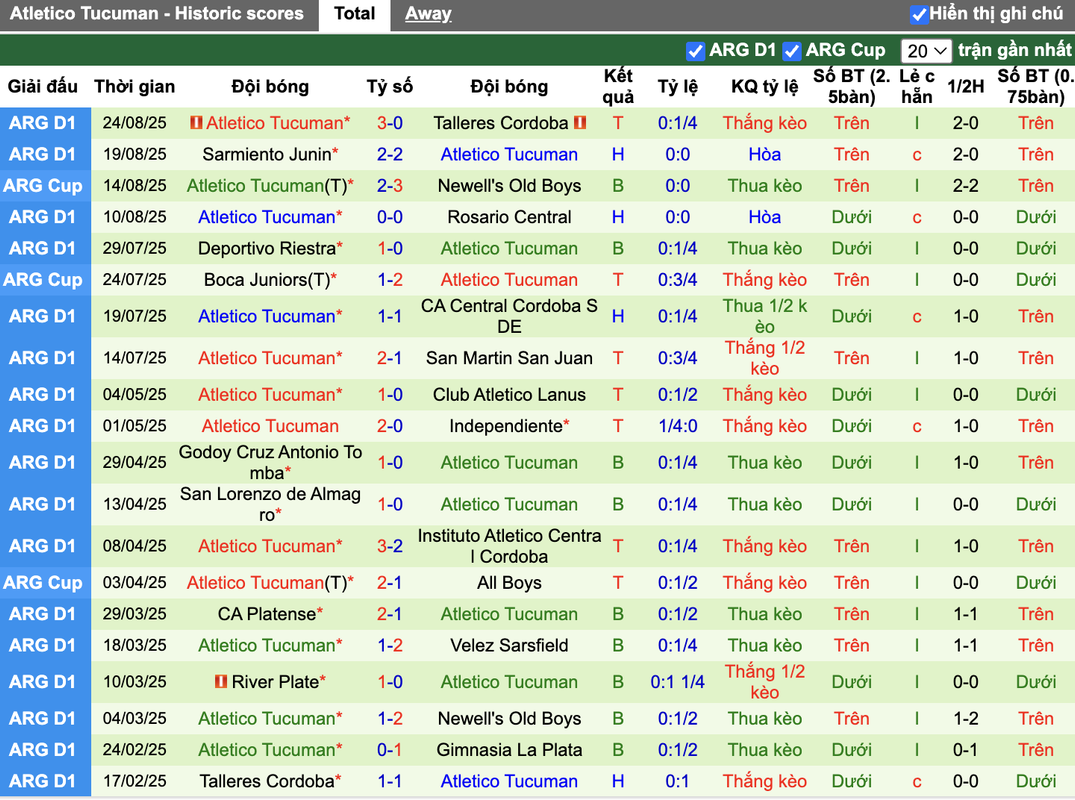Viewport: 1075px width, 800px height.
Task: Click the Atletico Tucuman - Historic scores title
Action: 156,14
